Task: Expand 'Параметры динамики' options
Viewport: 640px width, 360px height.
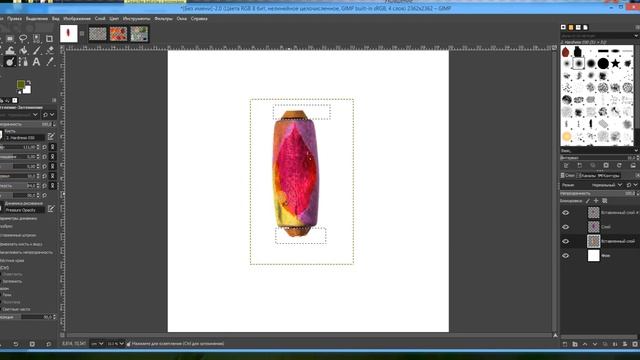Action: point(19,218)
